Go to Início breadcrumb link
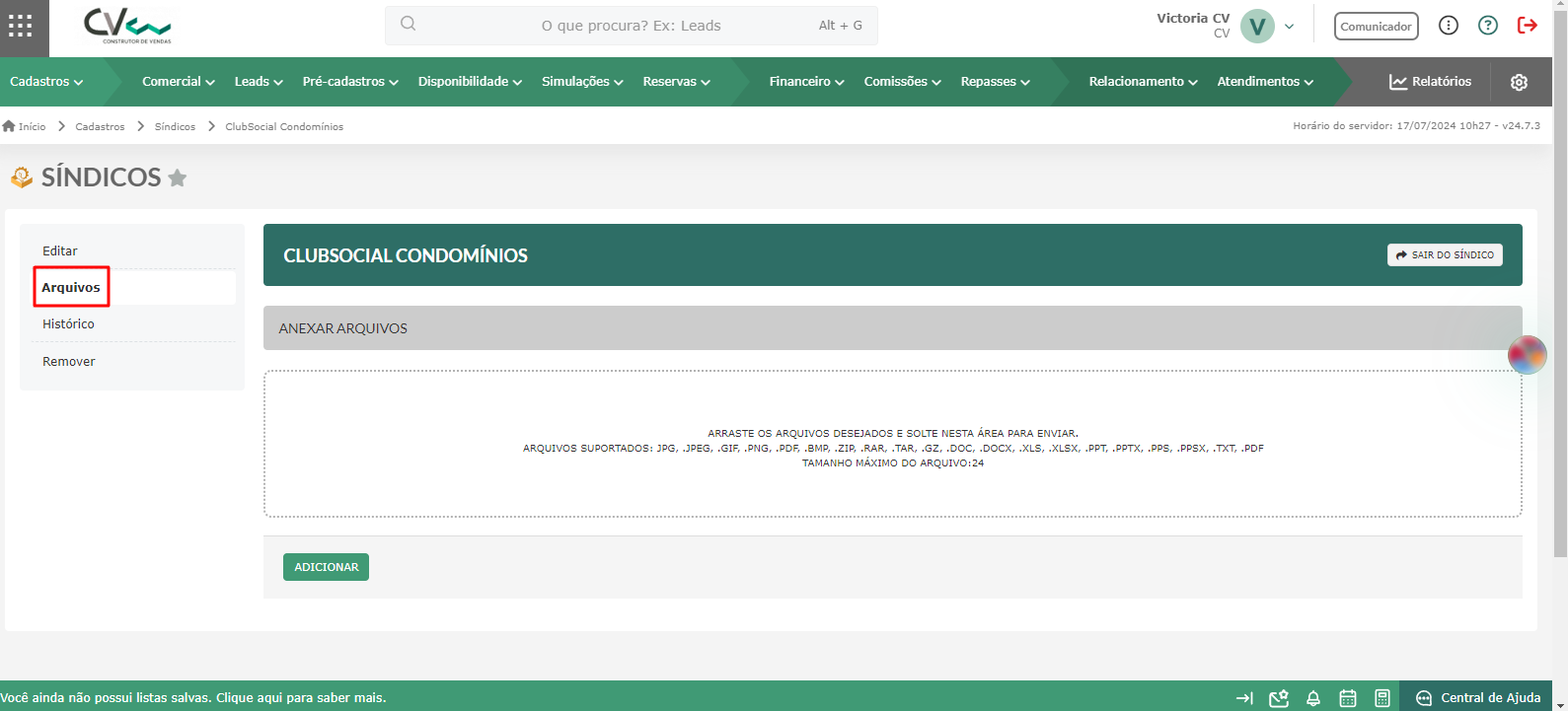 [32, 126]
